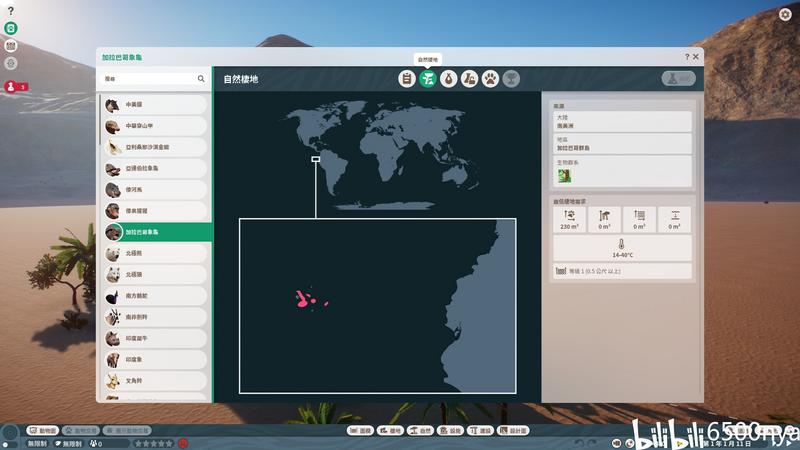
Task: Select 中華穿山甲 in the animal list
Action: click(155, 126)
